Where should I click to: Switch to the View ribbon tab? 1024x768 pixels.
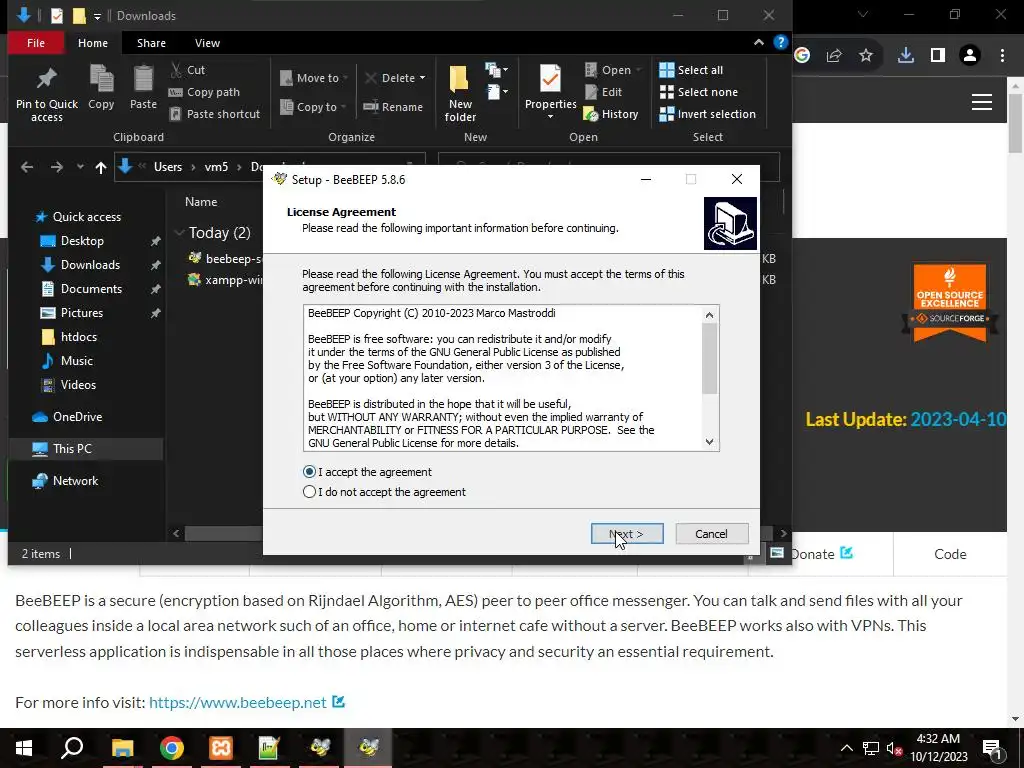coord(207,43)
